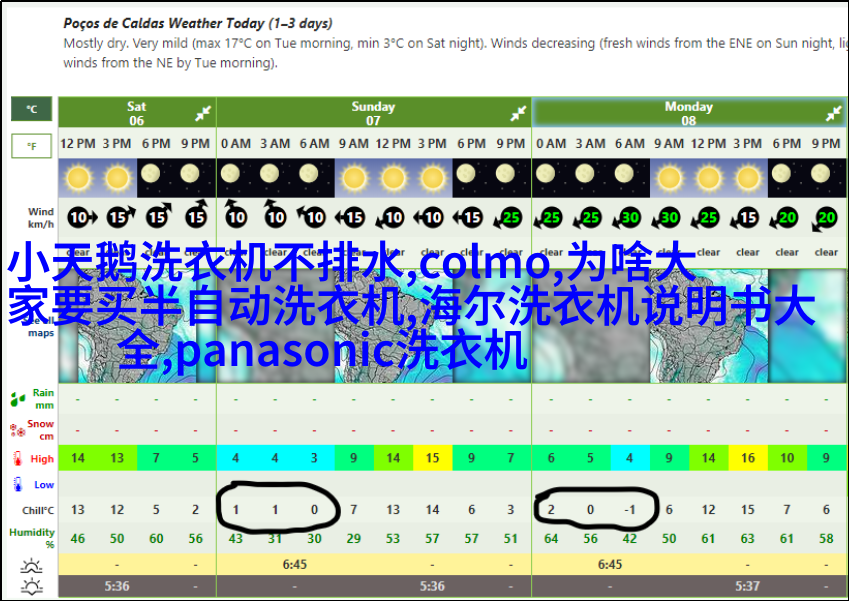Click the wind 20 icon for Monday 9 PM

point(825,219)
